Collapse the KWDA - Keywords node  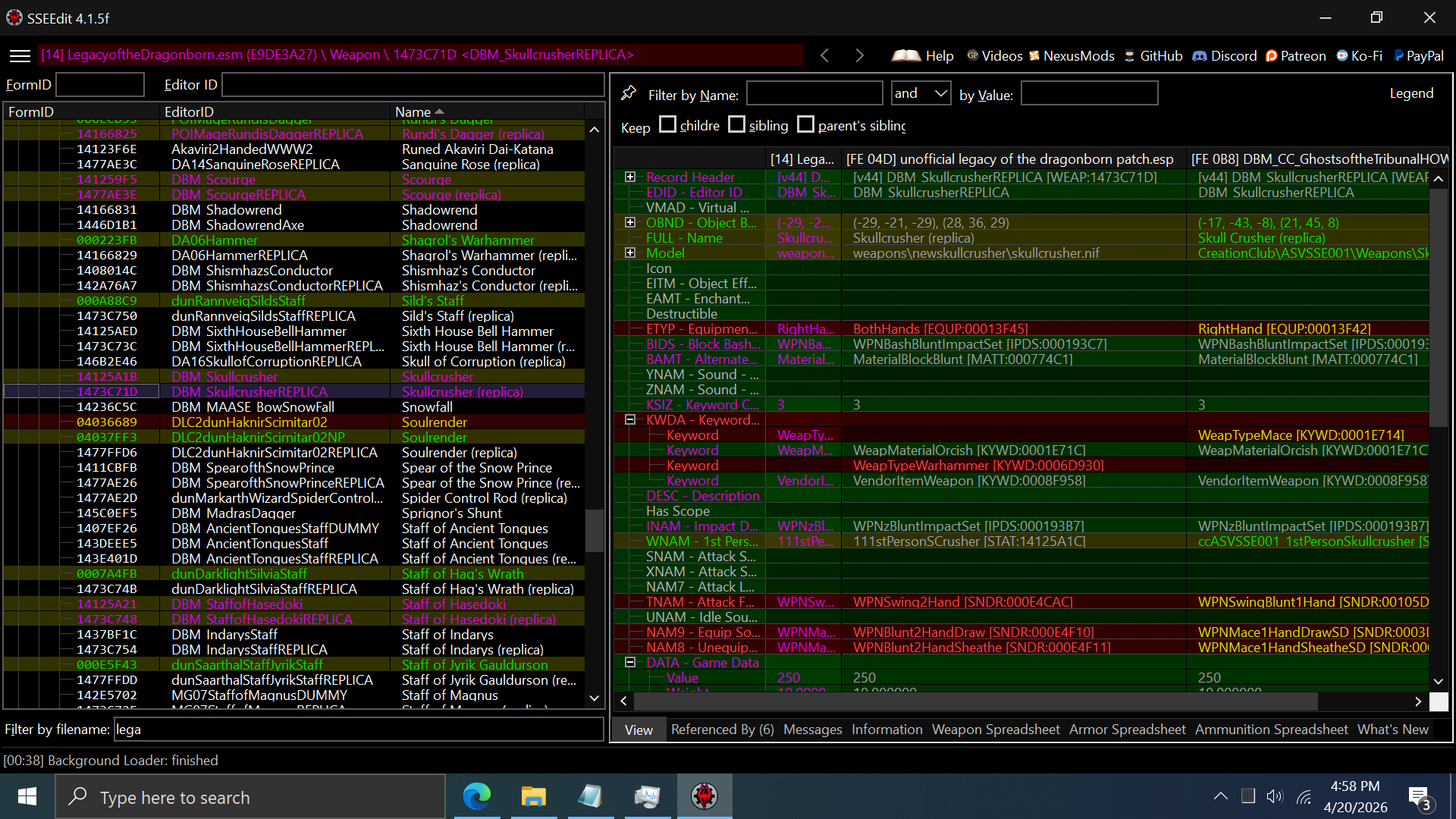click(x=630, y=419)
